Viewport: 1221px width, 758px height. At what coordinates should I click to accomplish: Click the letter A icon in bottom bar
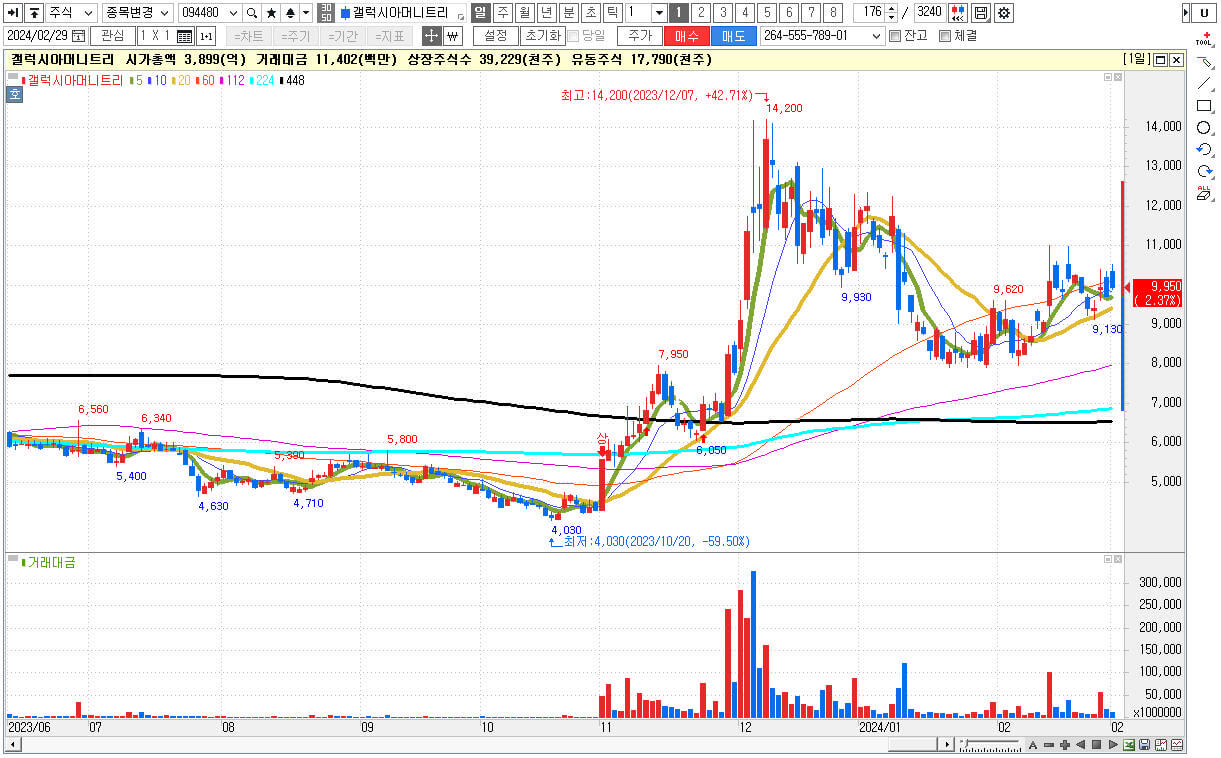(1033, 745)
